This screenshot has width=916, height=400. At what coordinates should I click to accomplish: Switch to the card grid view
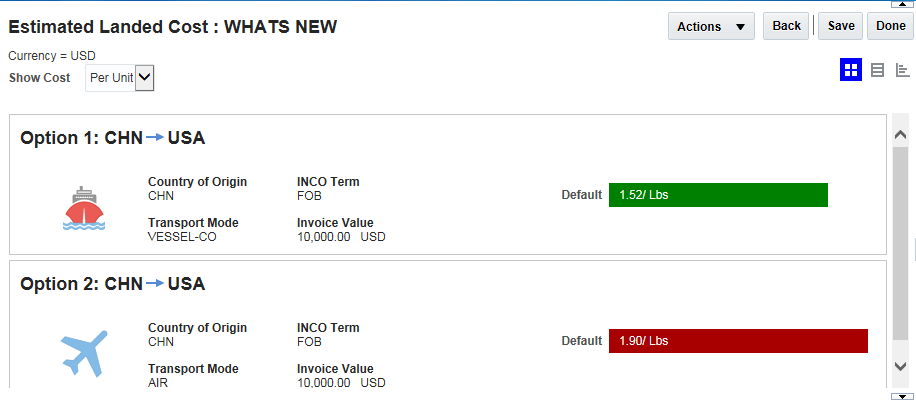point(851,70)
